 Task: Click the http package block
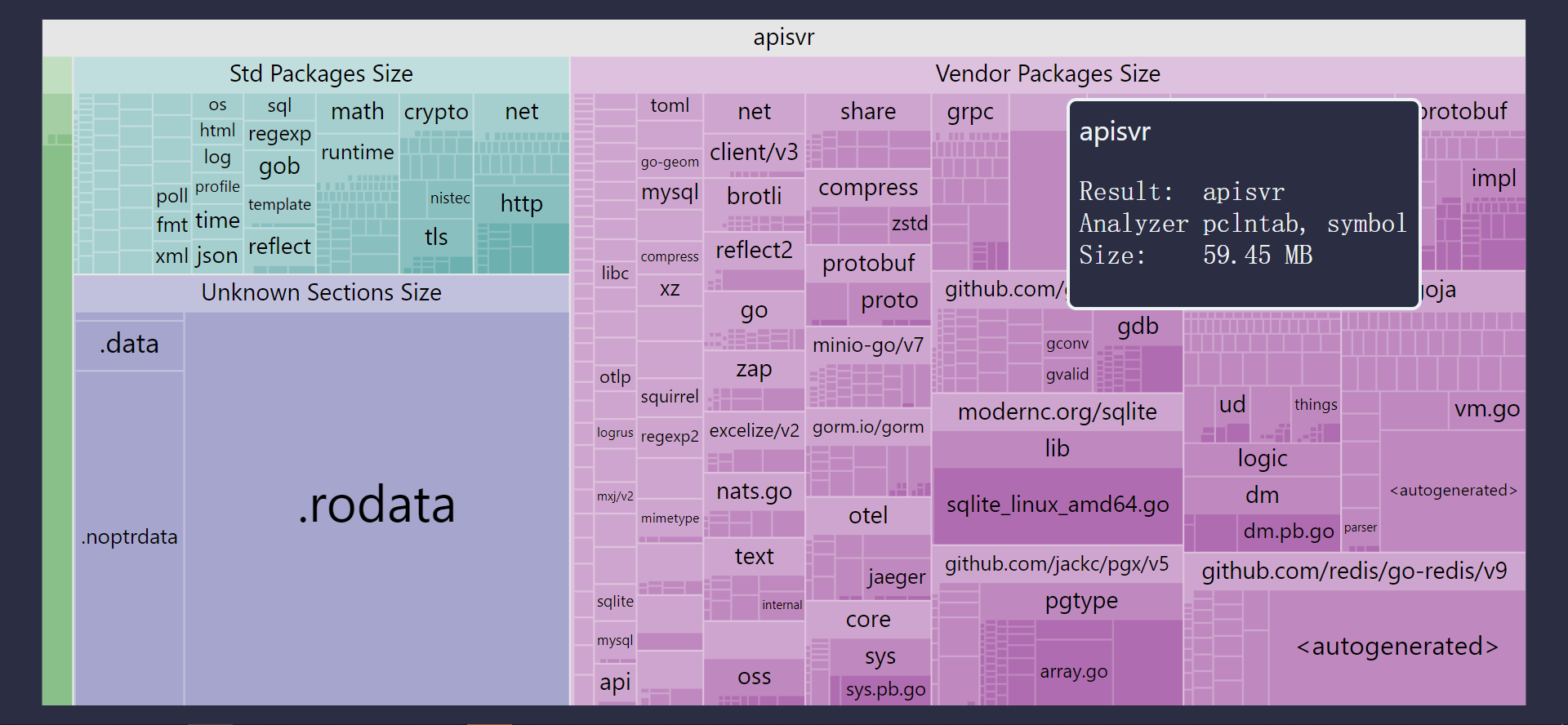coord(521,203)
